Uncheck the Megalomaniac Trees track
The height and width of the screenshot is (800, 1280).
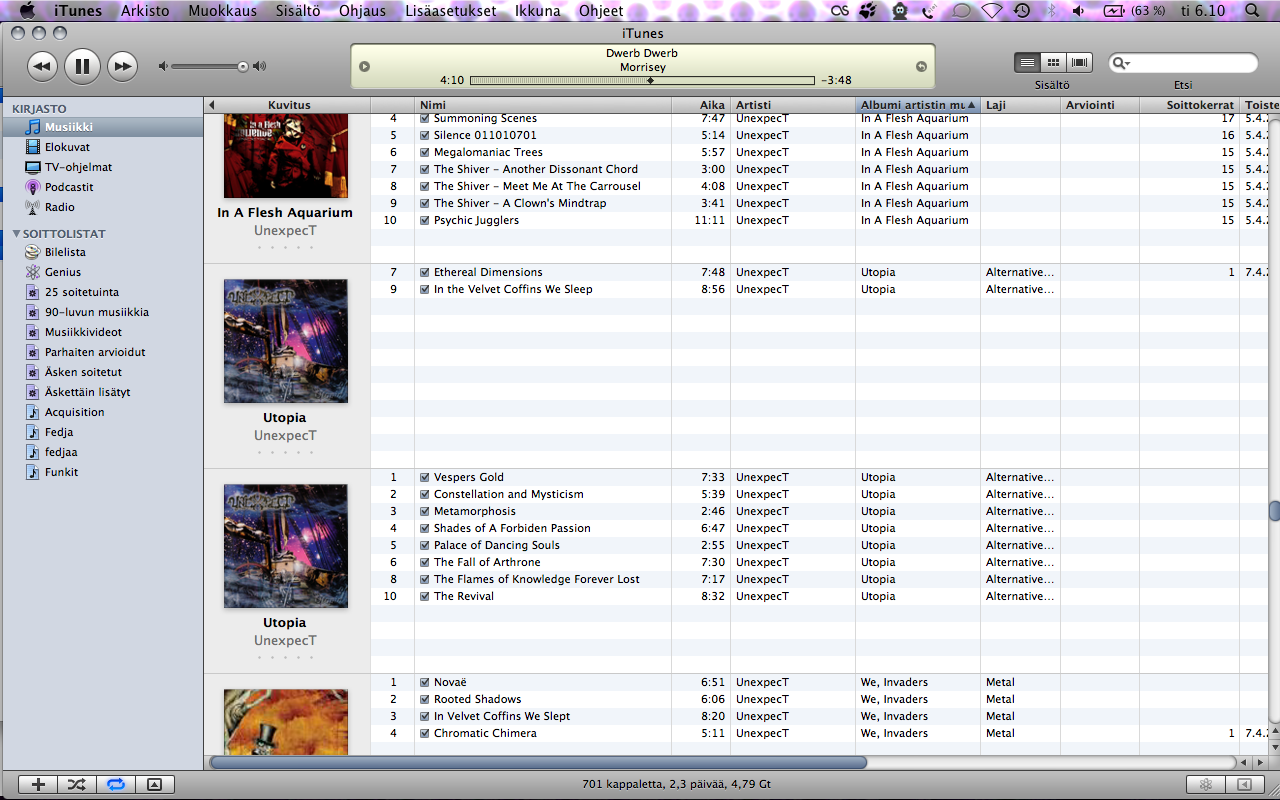pyautogui.click(x=425, y=153)
